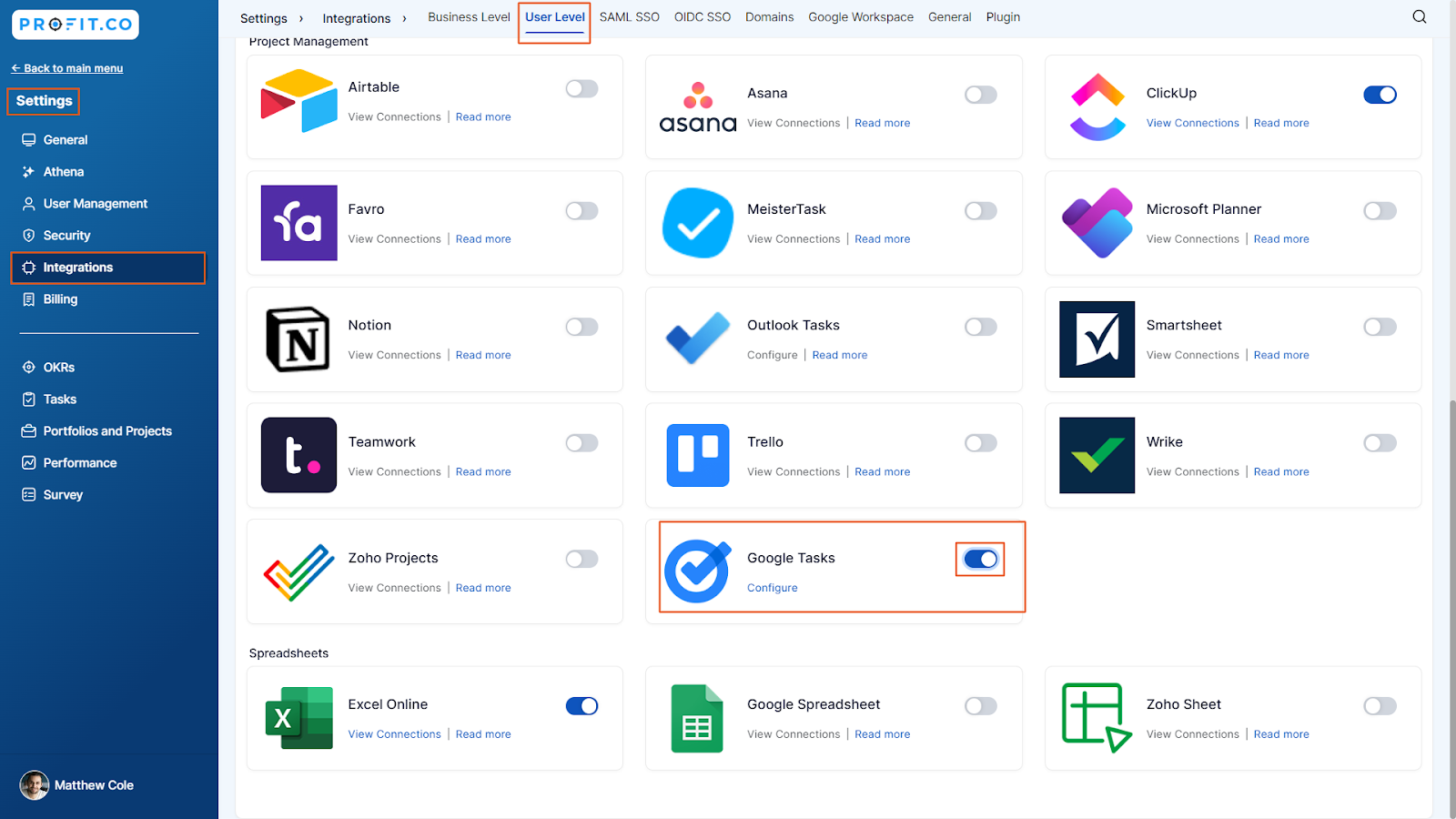Click the search magnifier icon
This screenshot has width=1456, height=819.
pos(1419,17)
